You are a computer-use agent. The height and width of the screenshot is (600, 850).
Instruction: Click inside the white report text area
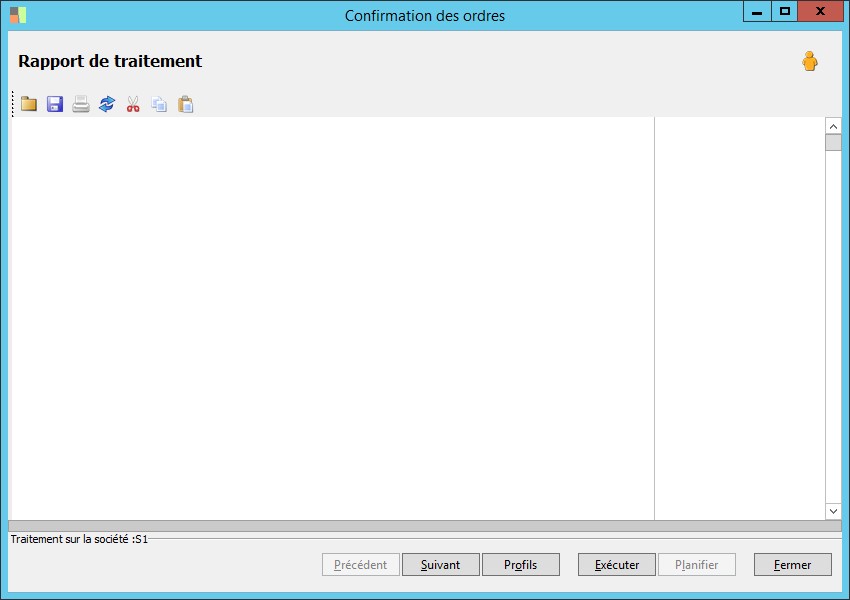coord(332,318)
